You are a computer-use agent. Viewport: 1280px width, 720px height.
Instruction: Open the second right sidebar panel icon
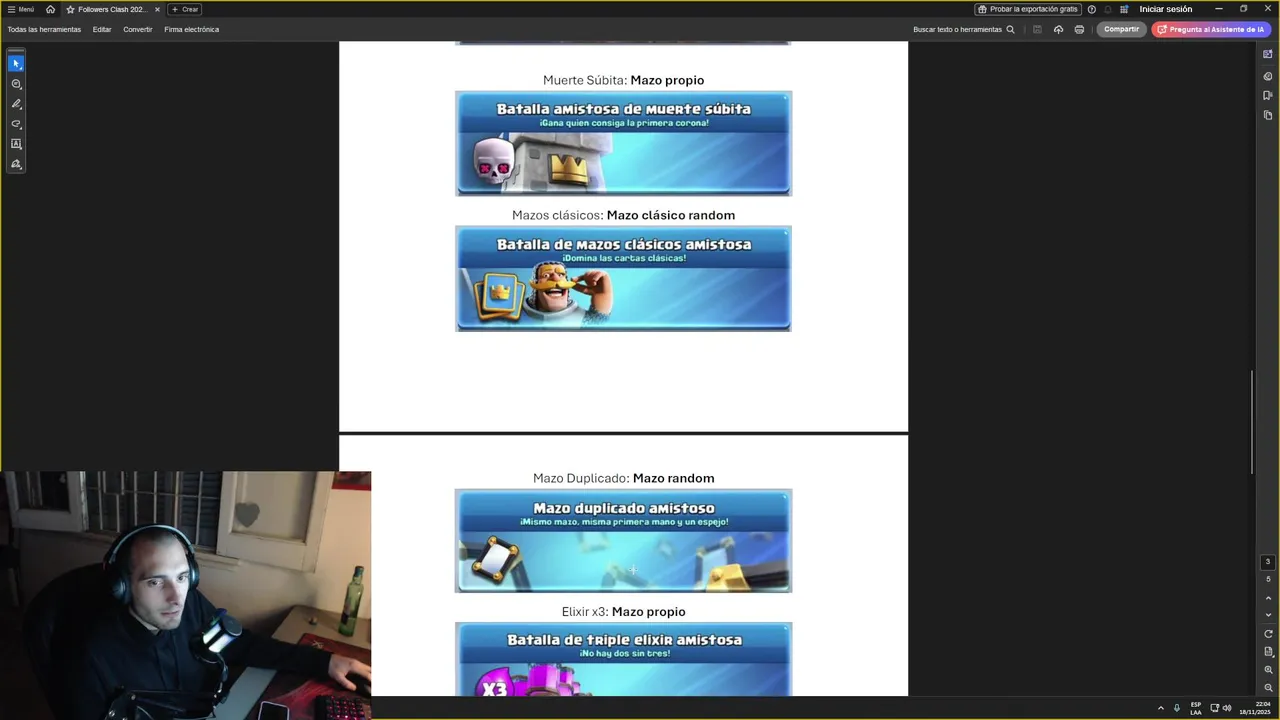(x=1268, y=76)
